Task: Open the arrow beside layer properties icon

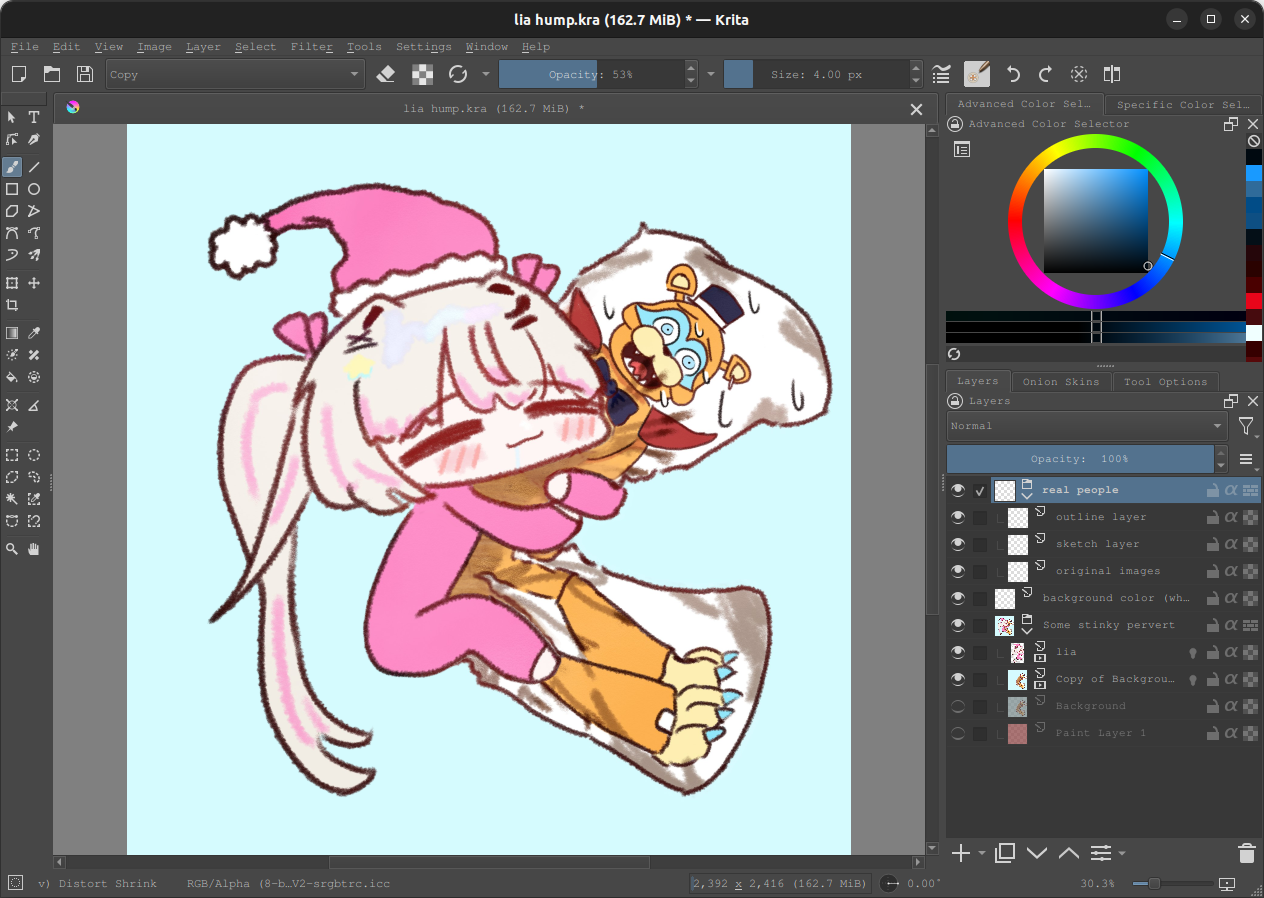Action: [x=1122, y=853]
